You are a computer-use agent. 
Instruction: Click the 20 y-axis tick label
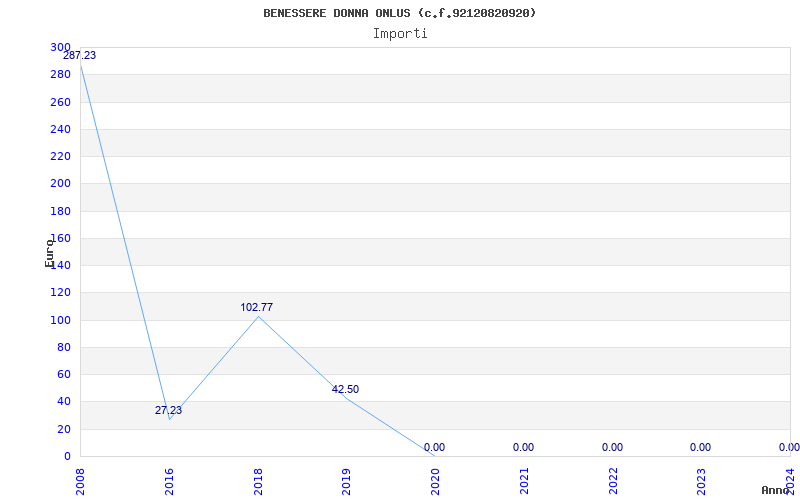pos(64,429)
